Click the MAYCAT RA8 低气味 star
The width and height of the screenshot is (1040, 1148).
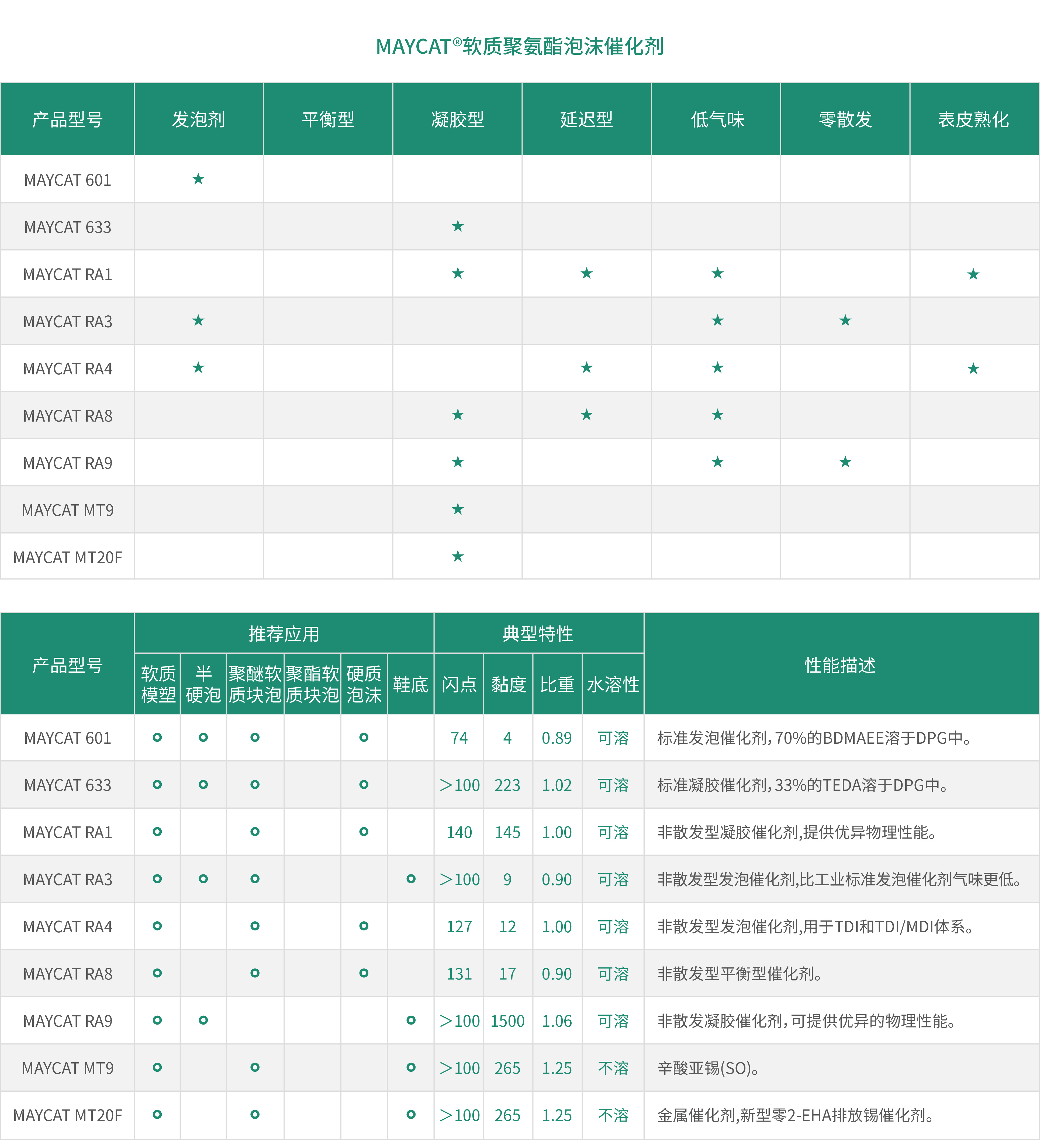717,415
